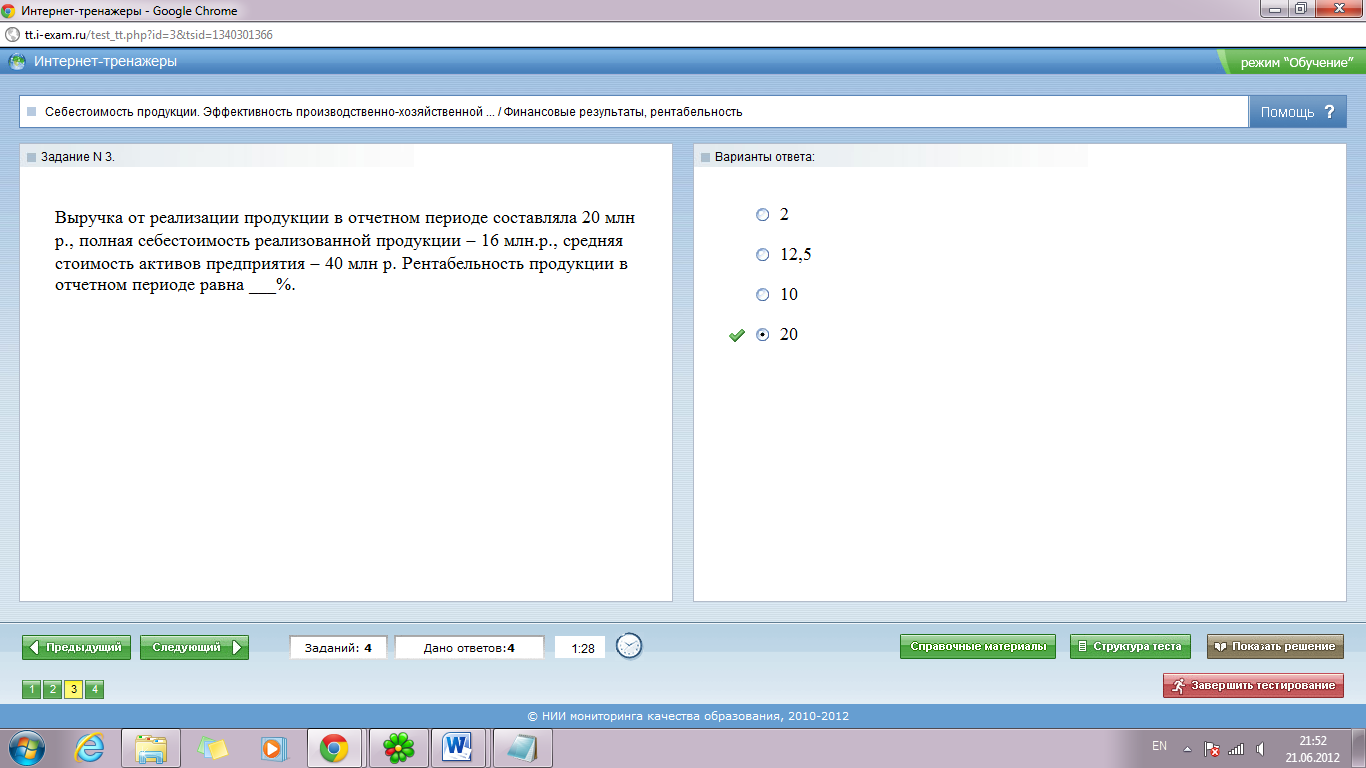Jump to question 4
1366x768 pixels.
tap(94, 689)
